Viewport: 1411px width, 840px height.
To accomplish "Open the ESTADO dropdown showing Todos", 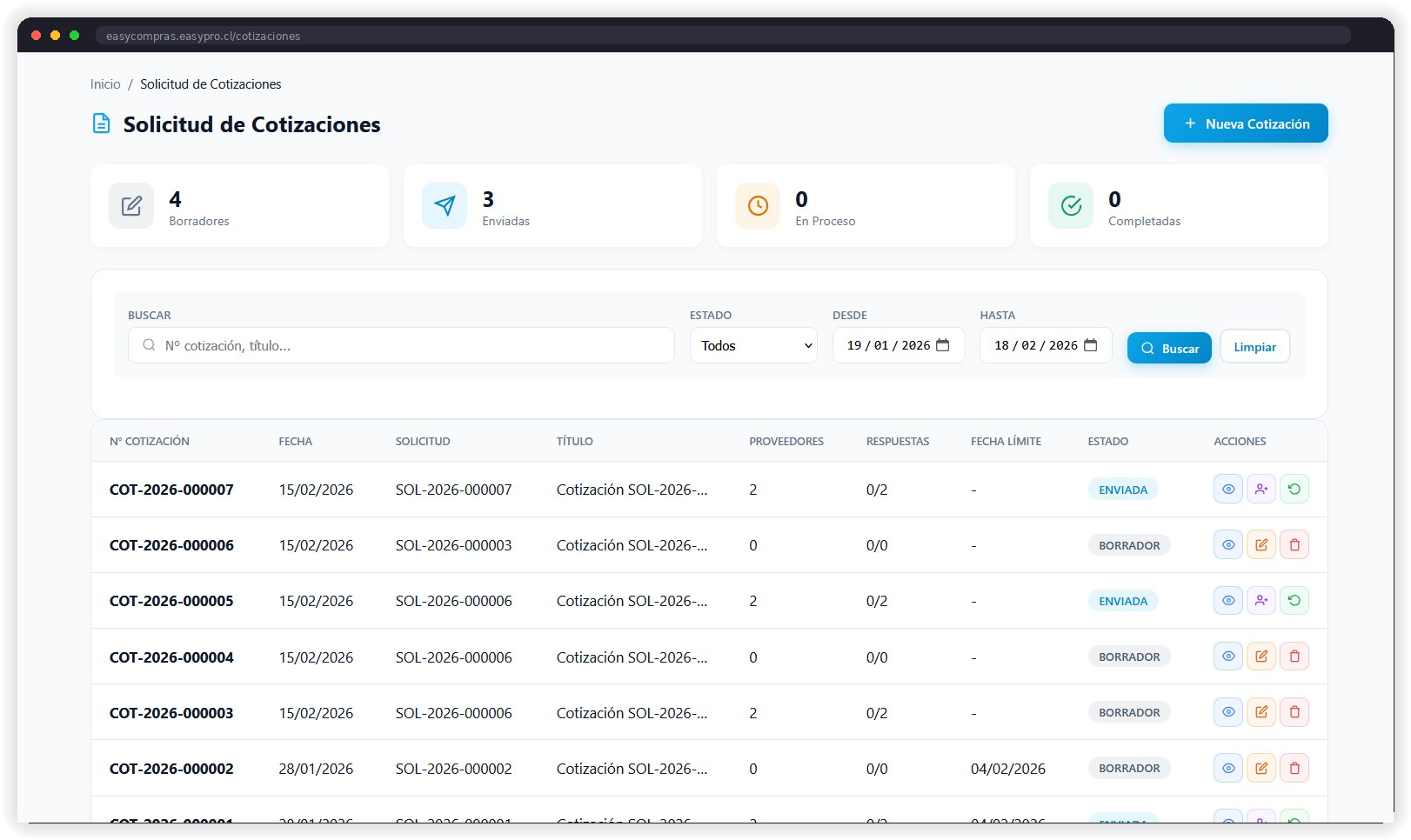I will [752, 345].
